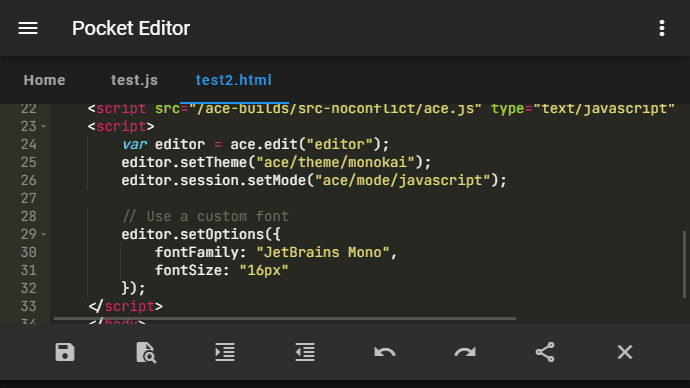Share the current file
The width and height of the screenshot is (690, 388).
pyautogui.click(x=545, y=352)
